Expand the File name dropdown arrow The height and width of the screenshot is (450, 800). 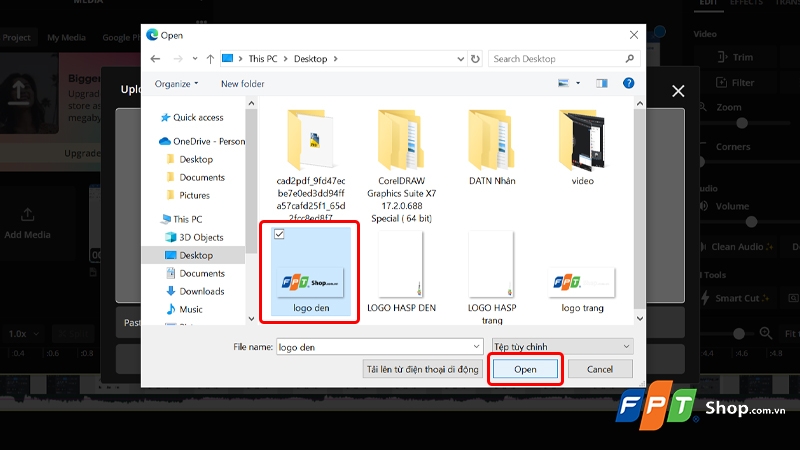pyautogui.click(x=476, y=347)
